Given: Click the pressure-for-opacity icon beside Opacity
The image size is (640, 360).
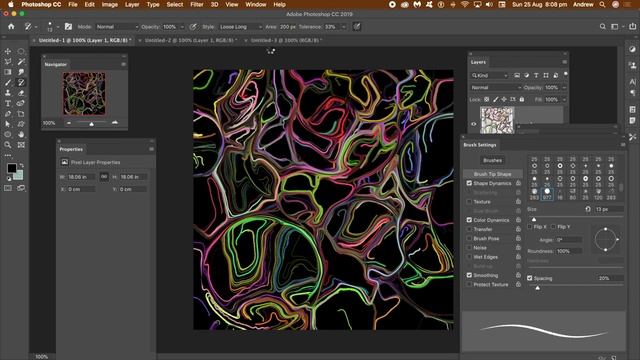Looking at the screenshot, I should coord(193,27).
